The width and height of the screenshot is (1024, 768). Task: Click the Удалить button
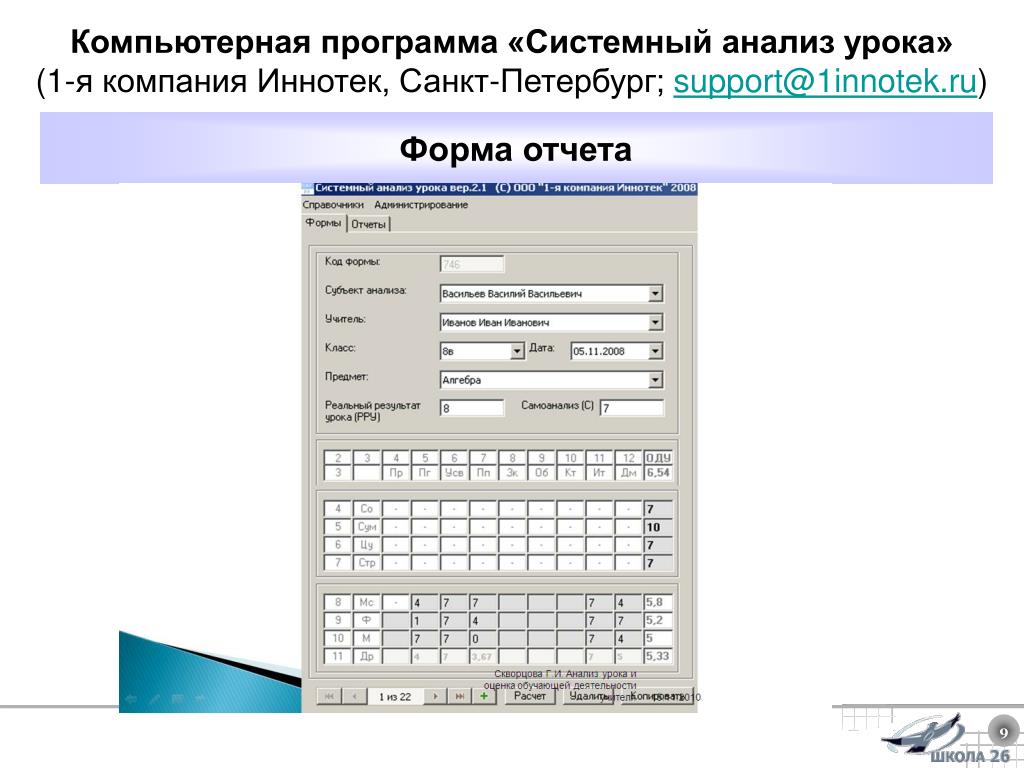587,696
